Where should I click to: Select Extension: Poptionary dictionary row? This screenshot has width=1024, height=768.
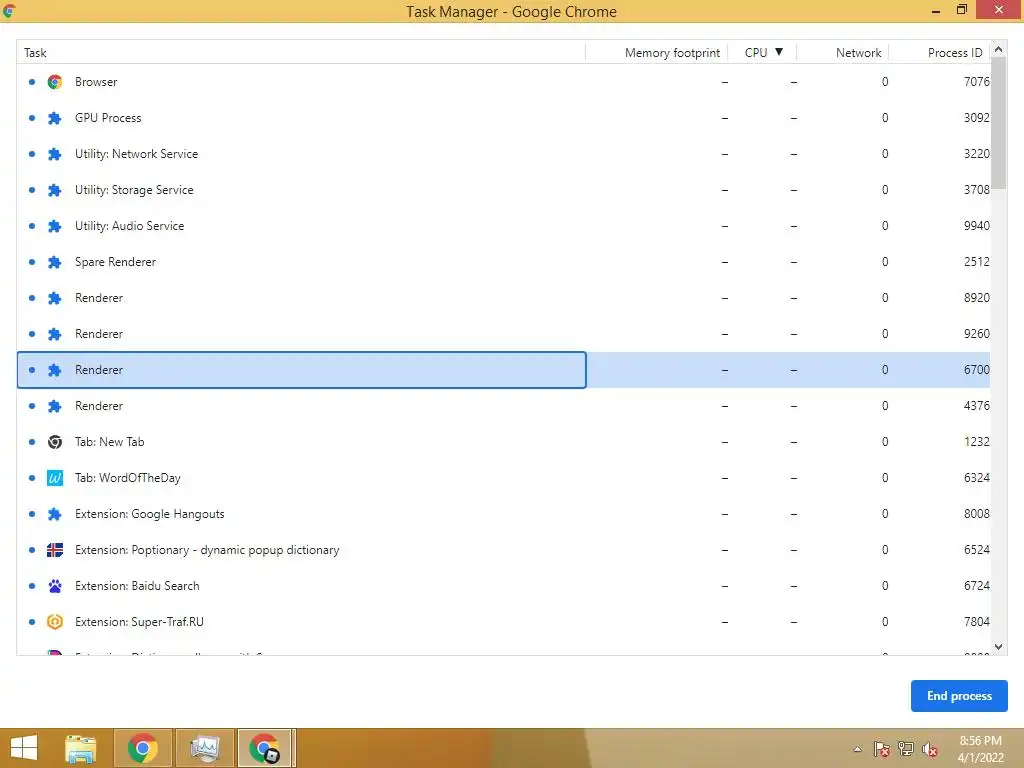[x=504, y=550]
